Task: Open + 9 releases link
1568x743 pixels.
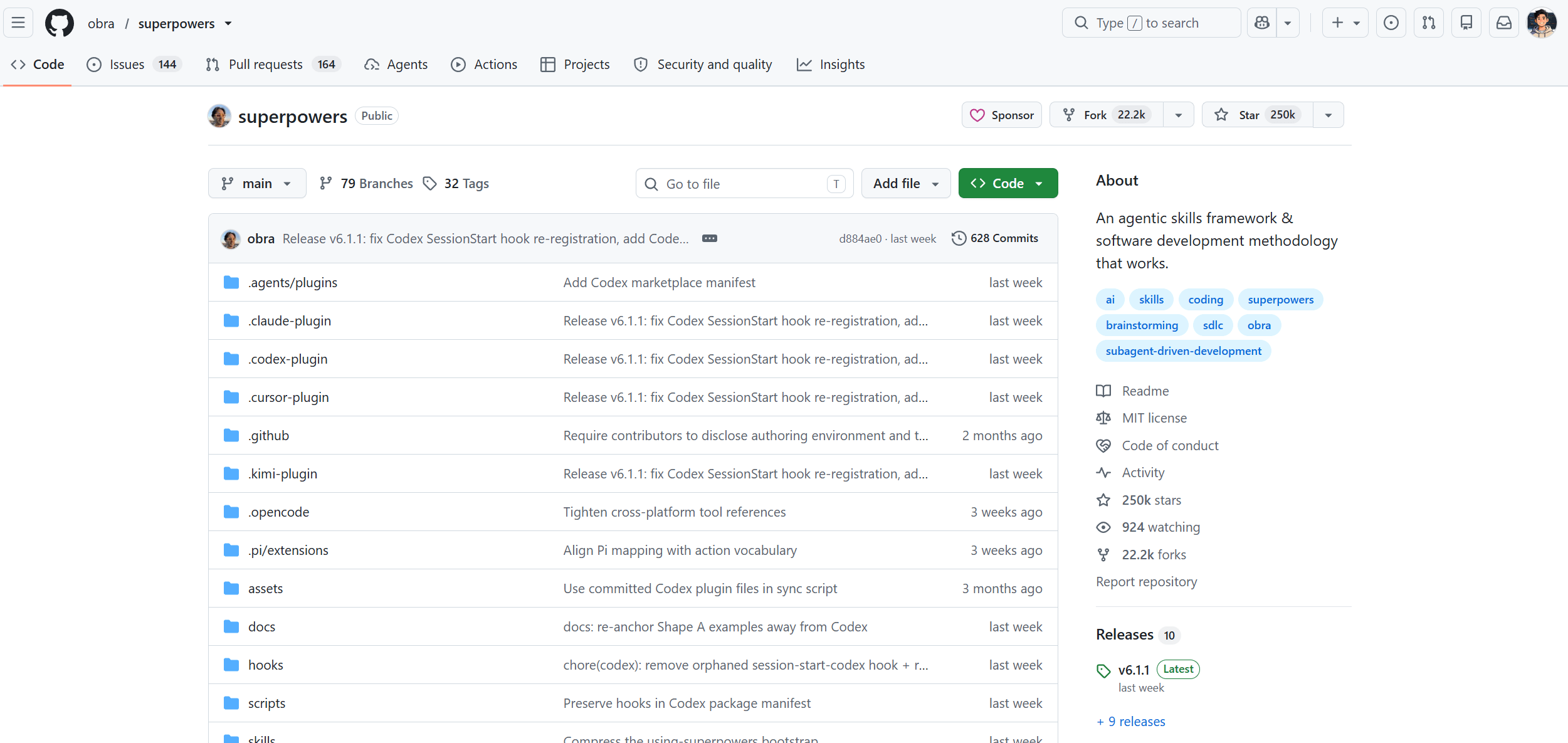Action: 1131,722
